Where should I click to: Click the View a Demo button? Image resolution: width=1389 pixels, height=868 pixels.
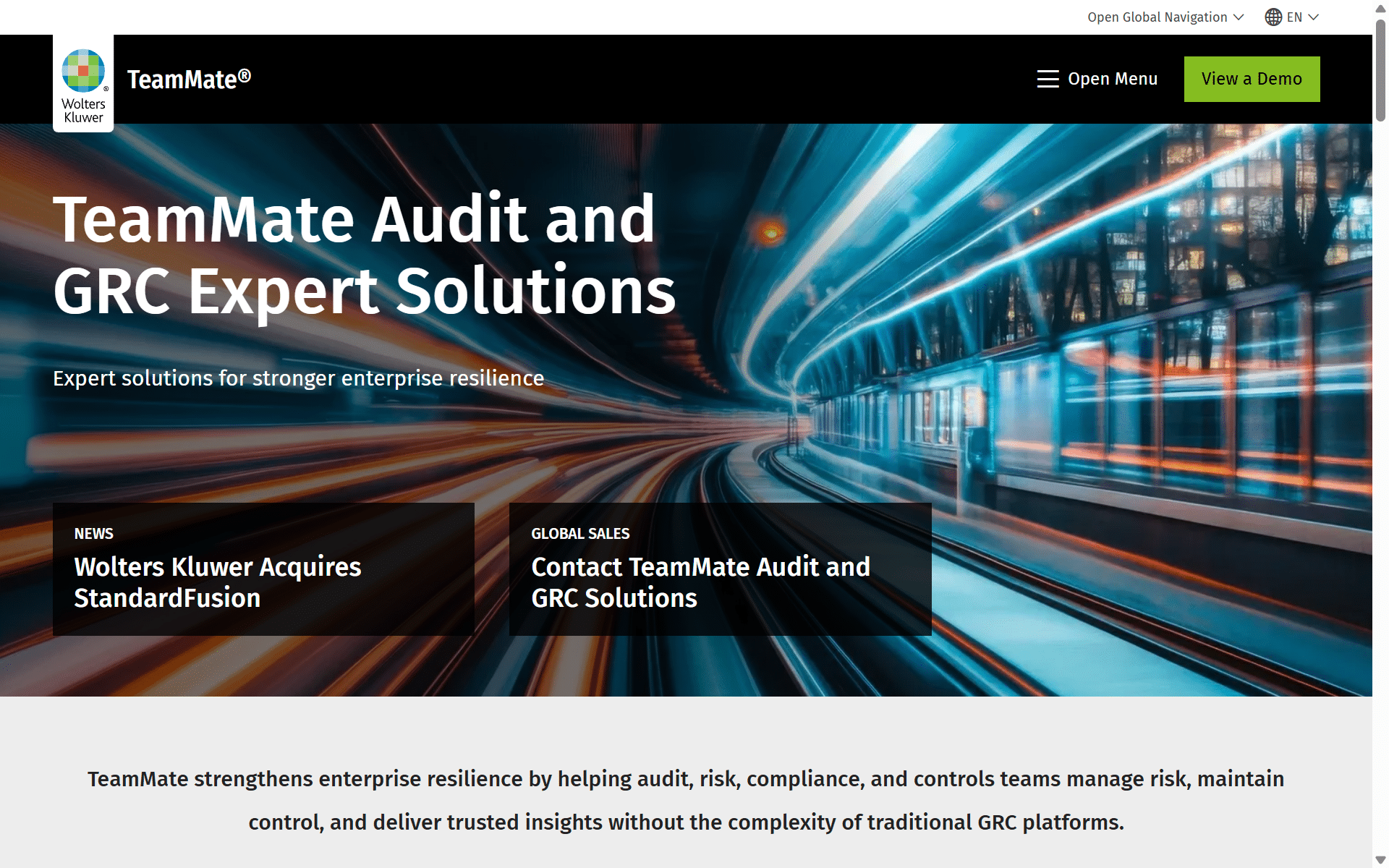tap(1252, 79)
